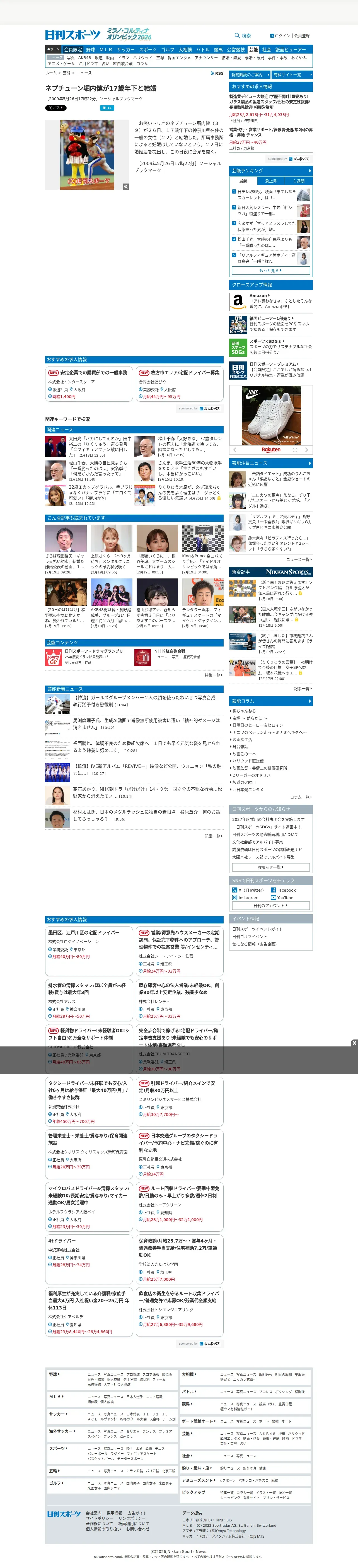Close the bottom overlay banner with X
Screen dimensions: 358x1568
(354, 1043)
